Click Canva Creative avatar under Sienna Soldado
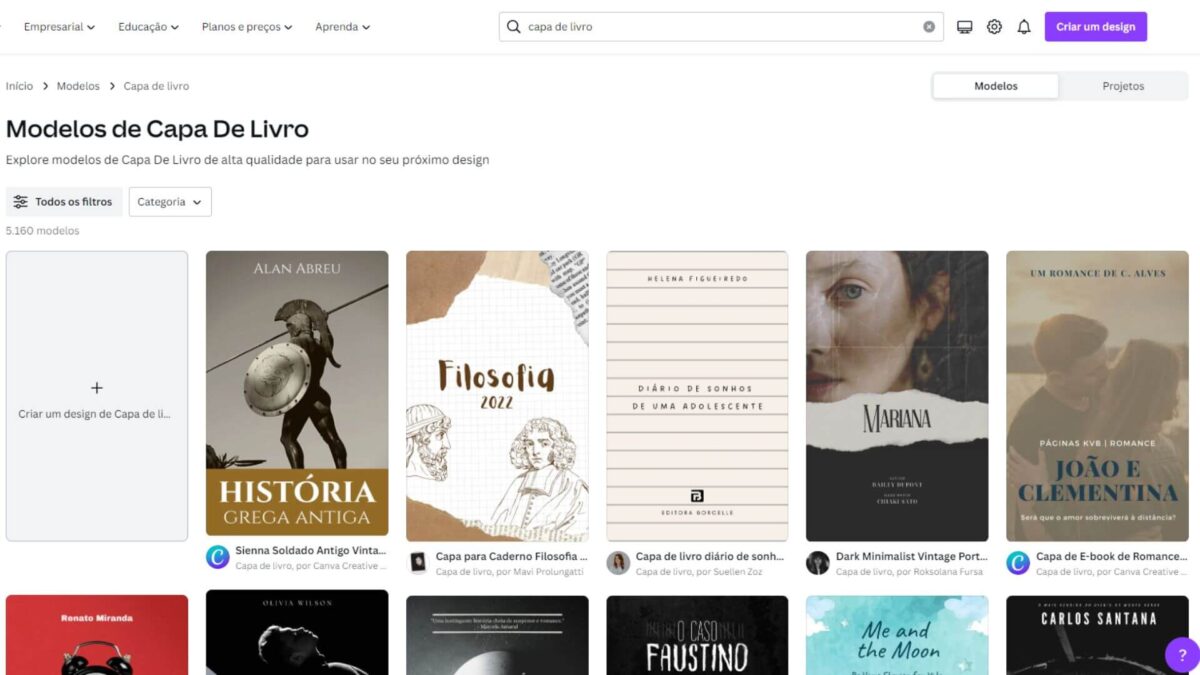Screen dimensions: 1200x675 [x=218, y=557]
